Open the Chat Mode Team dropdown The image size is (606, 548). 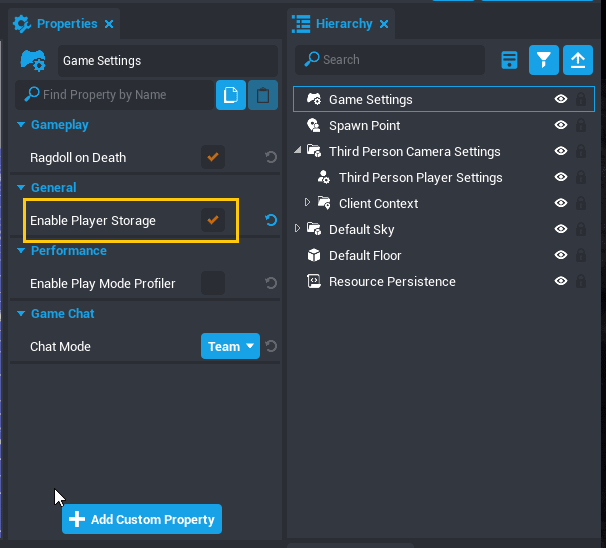click(x=230, y=346)
